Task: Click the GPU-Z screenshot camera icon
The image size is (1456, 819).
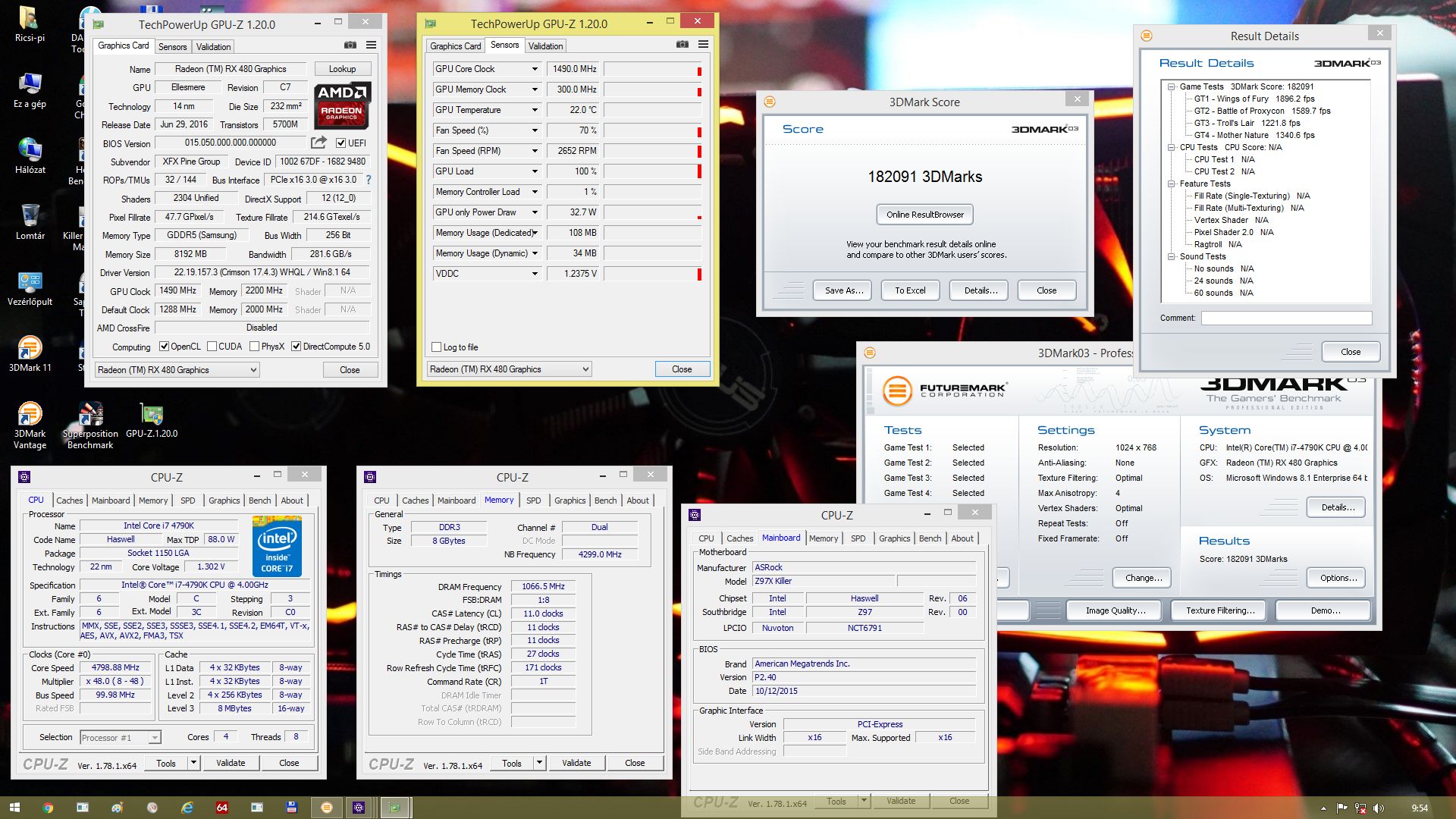Action: [x=350, y=45]
